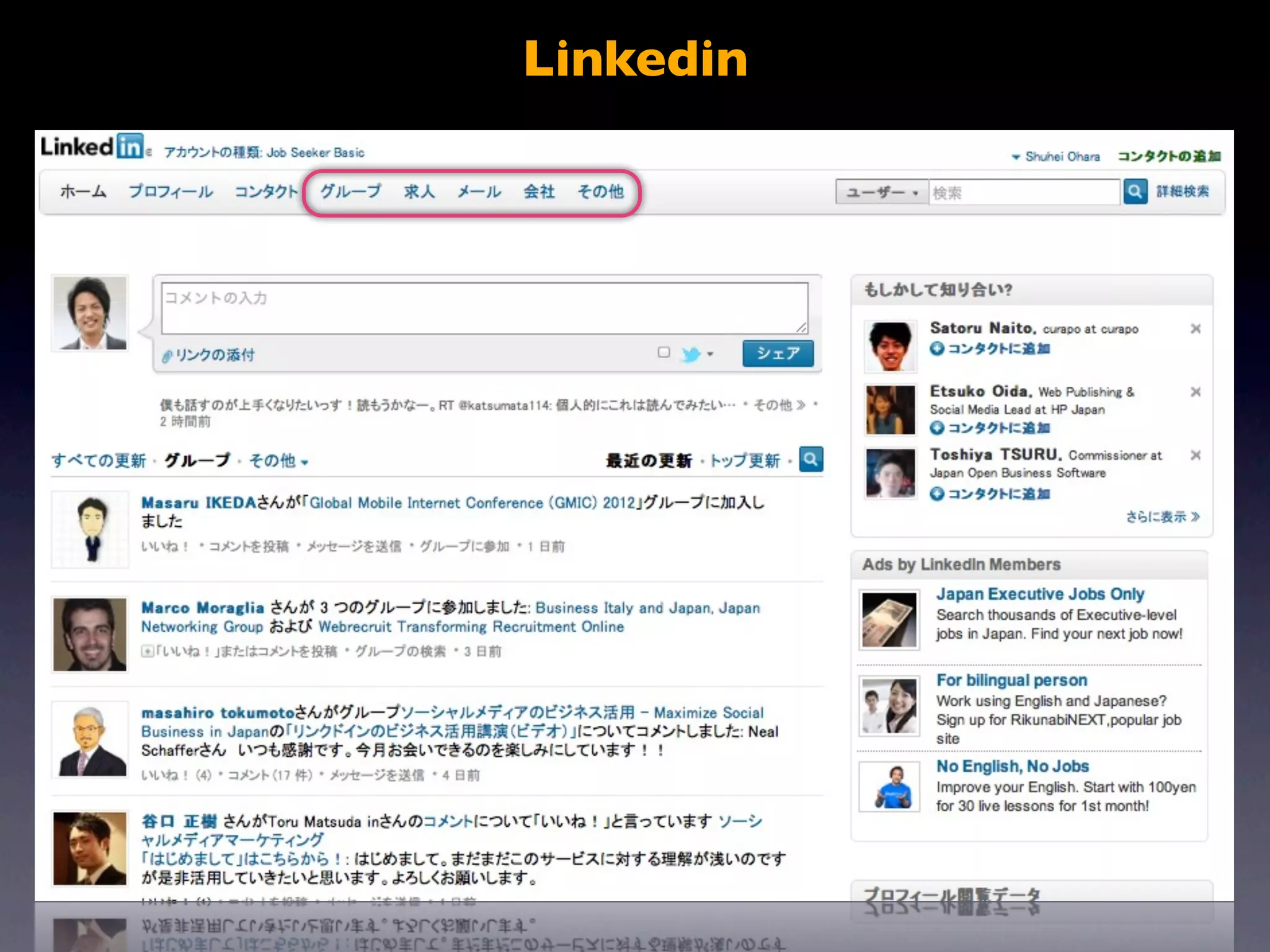The height and width of the screenshot is (952, 1270).
Task: Click Etsuko Oida's photo thumbnail
Action: click(890, 410)
